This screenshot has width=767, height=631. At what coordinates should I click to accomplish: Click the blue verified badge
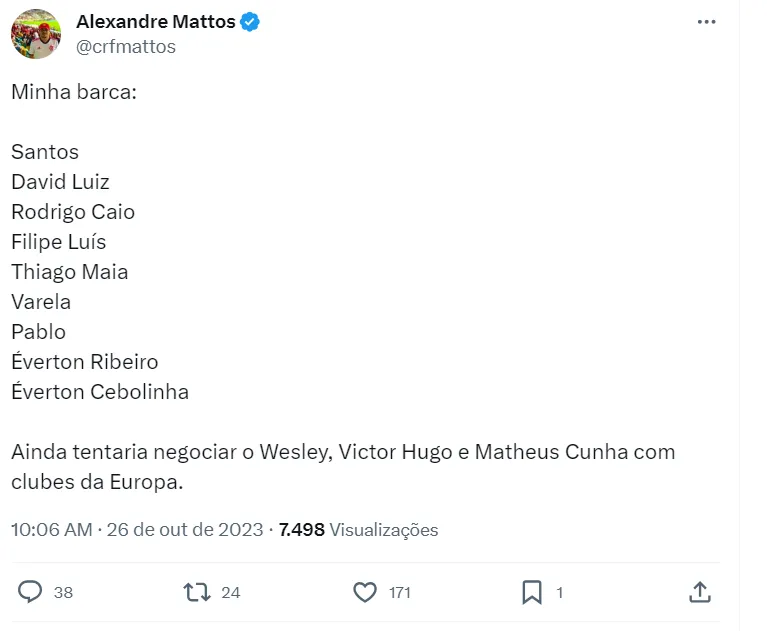(x=250, y=22)
